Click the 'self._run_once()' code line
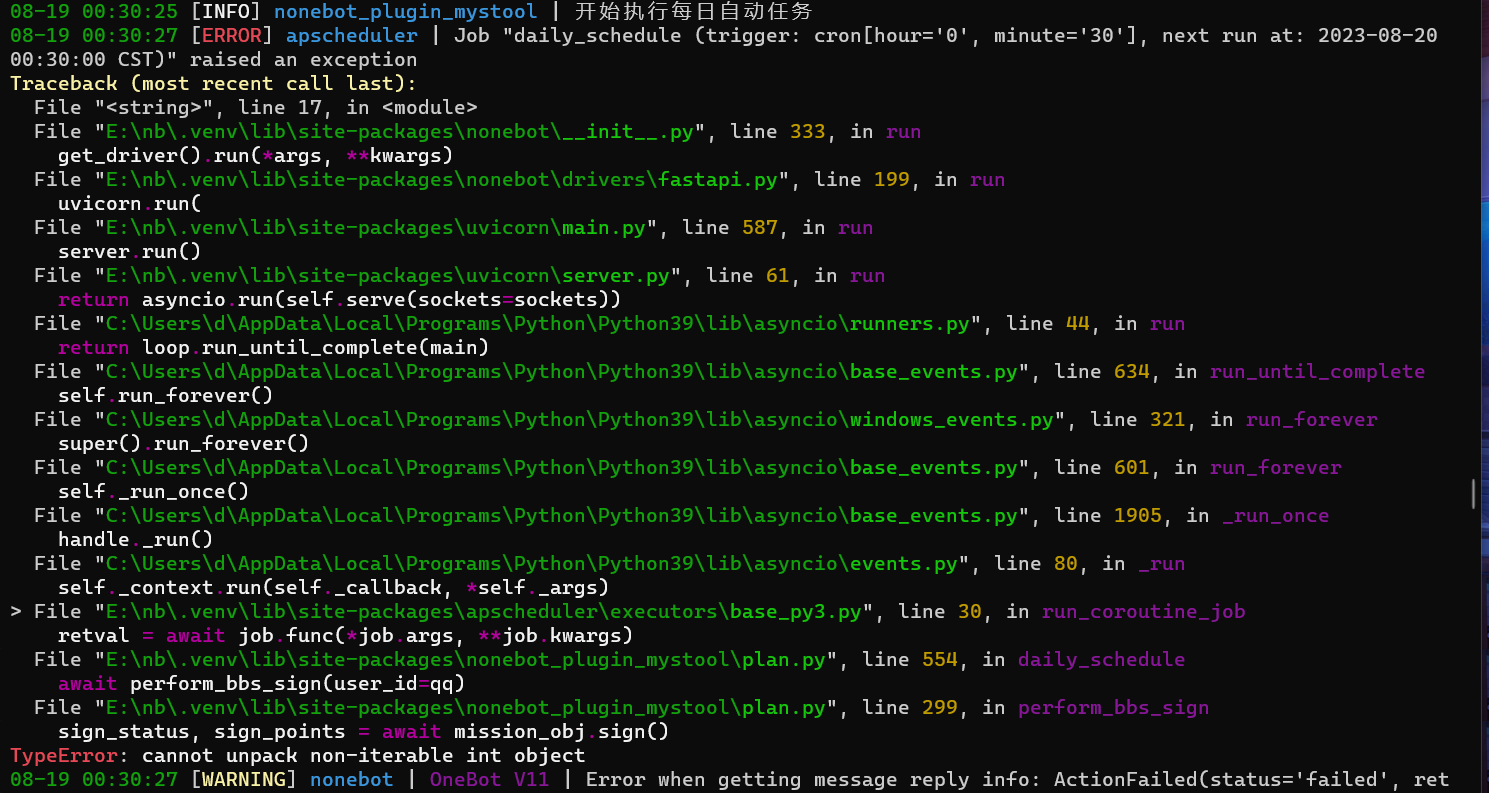Screen dimensions: 1489x793 point(154,492)
